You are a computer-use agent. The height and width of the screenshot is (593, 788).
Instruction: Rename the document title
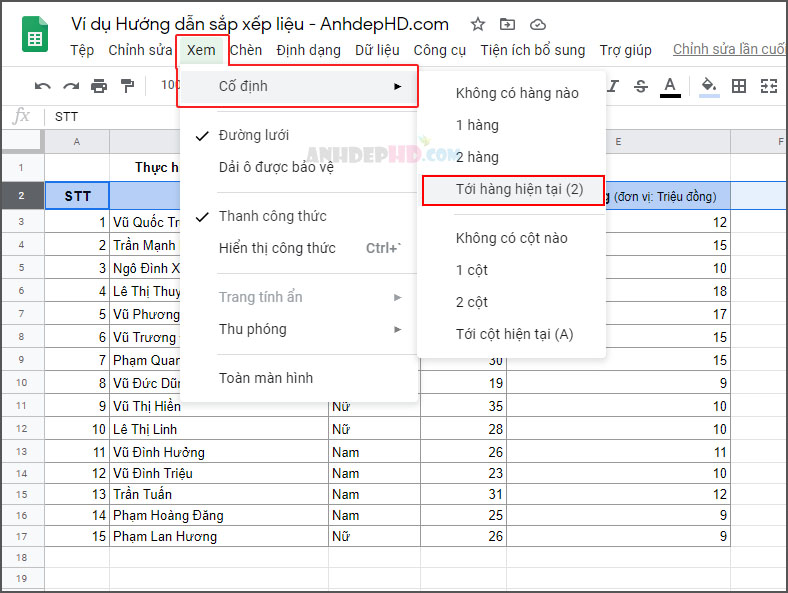(x=259, y=24)
